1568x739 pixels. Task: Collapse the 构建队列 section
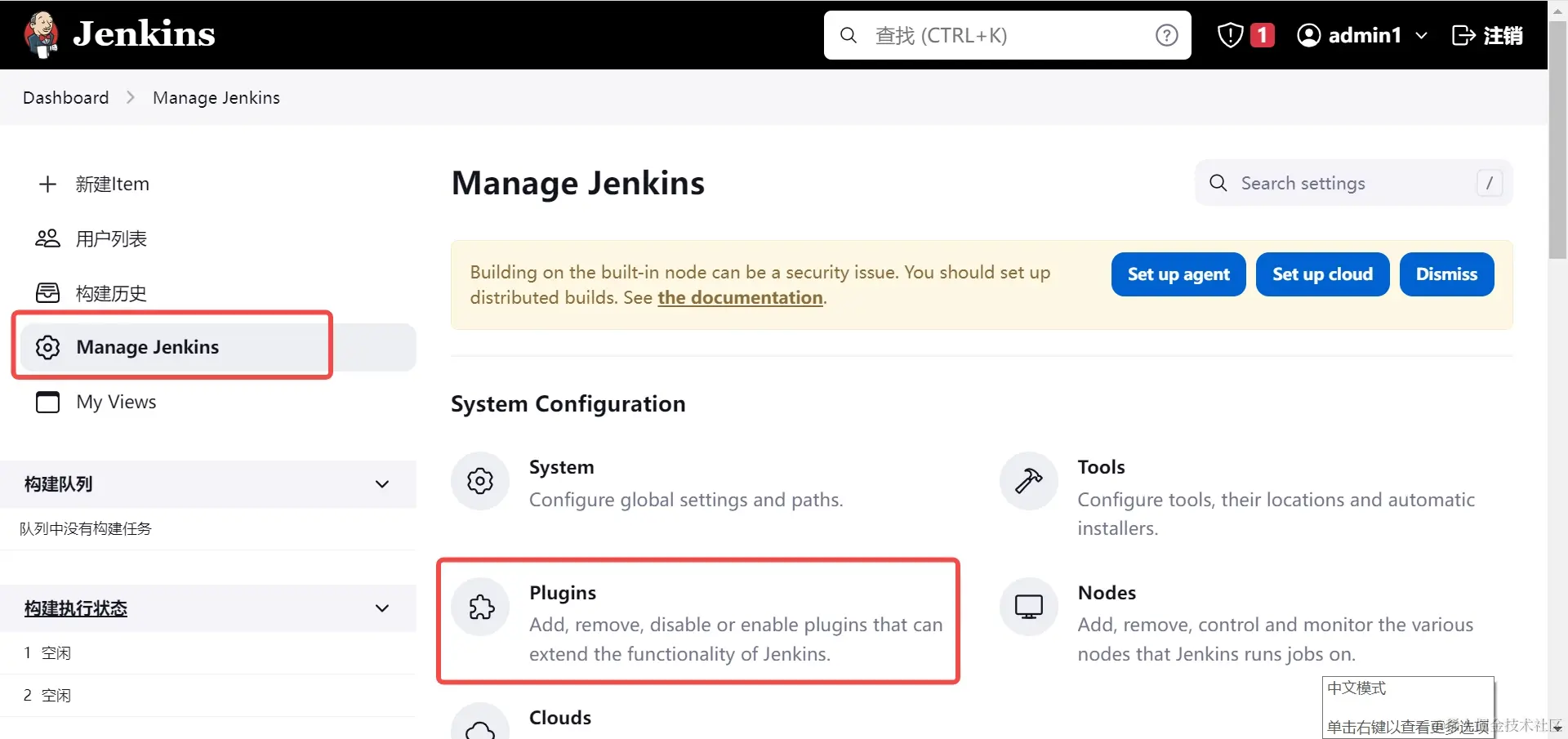[382, 483]
